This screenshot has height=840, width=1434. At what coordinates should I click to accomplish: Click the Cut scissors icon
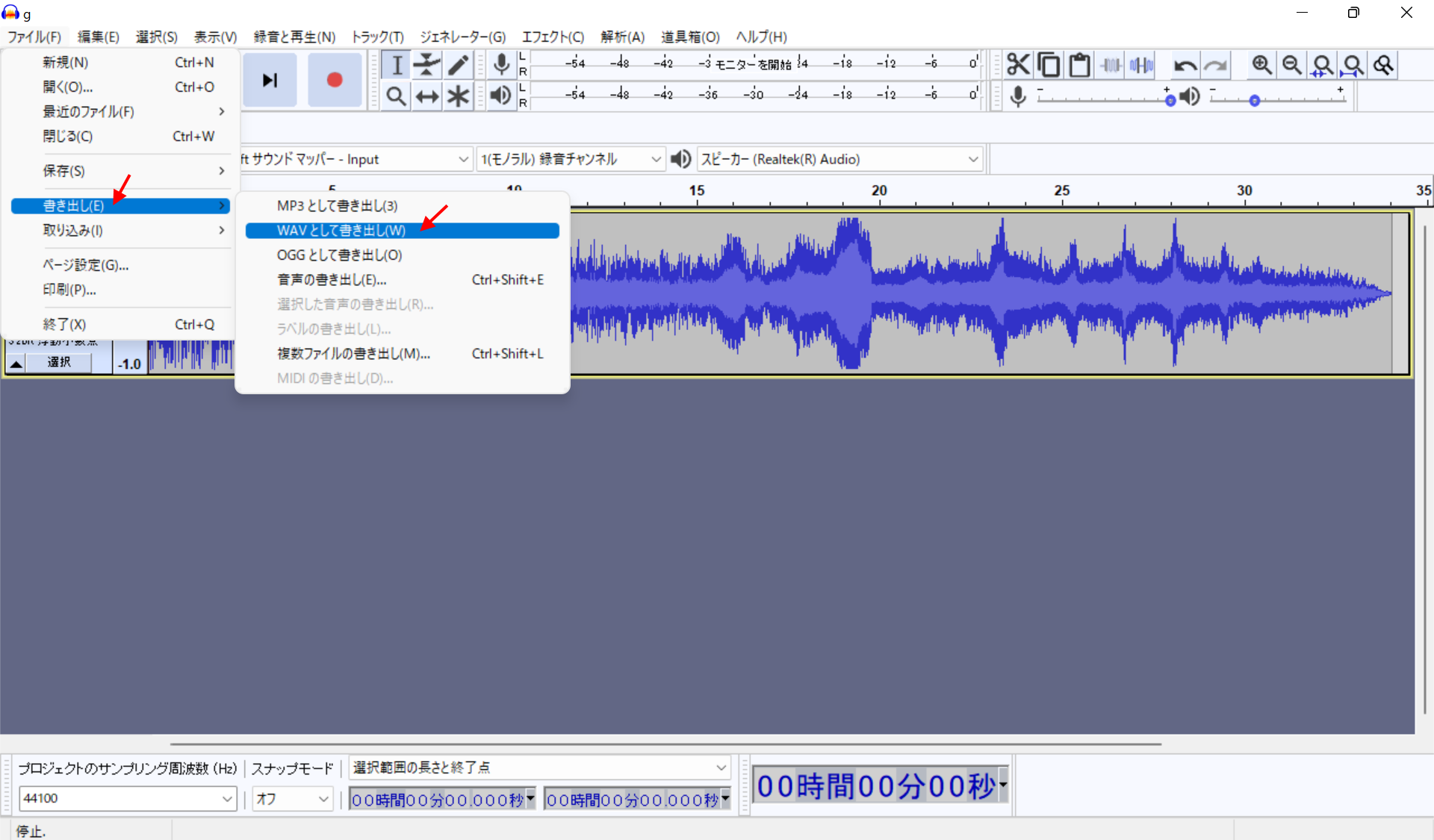click(x=1017, y=65)
